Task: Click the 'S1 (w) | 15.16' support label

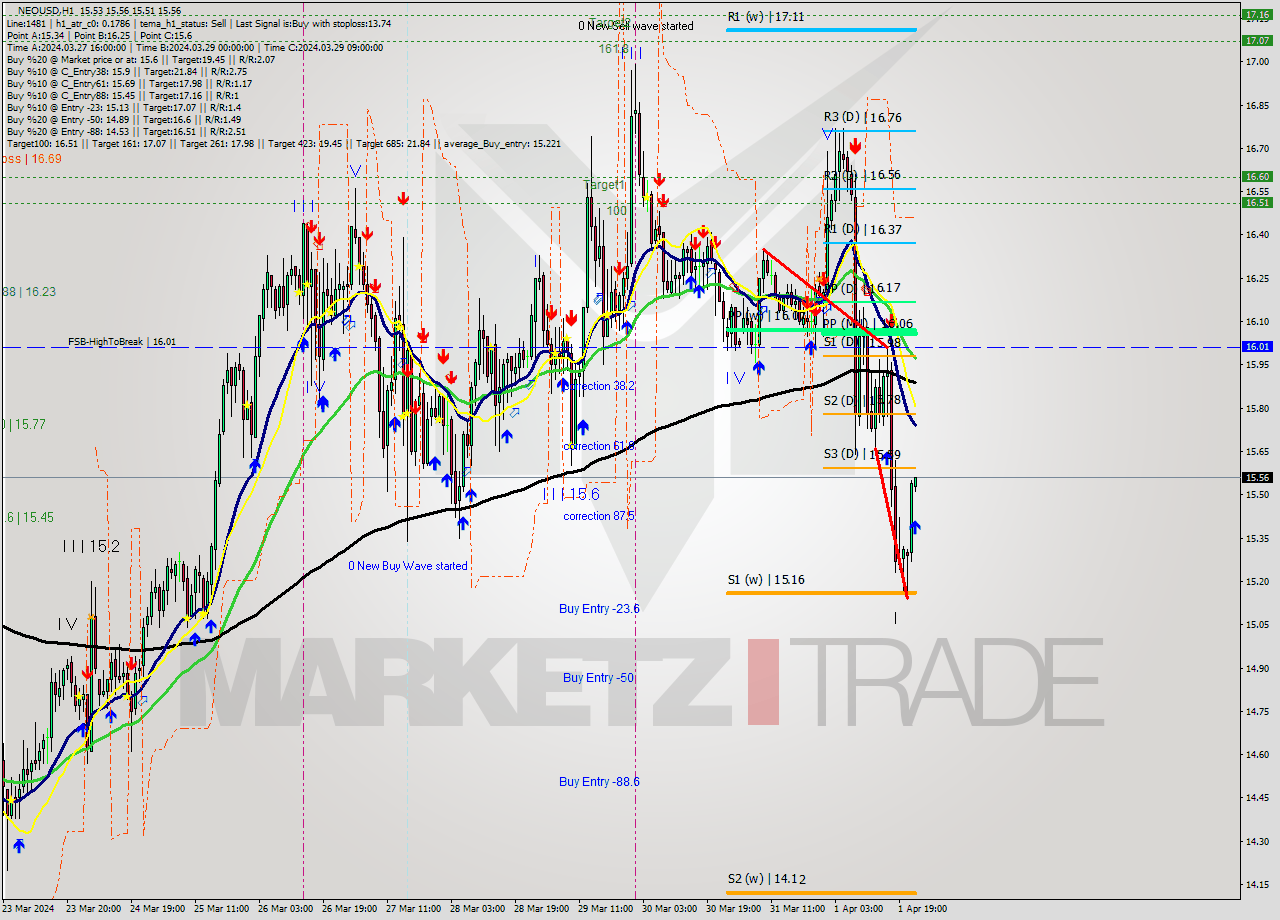Action: (x=766, y=579)
